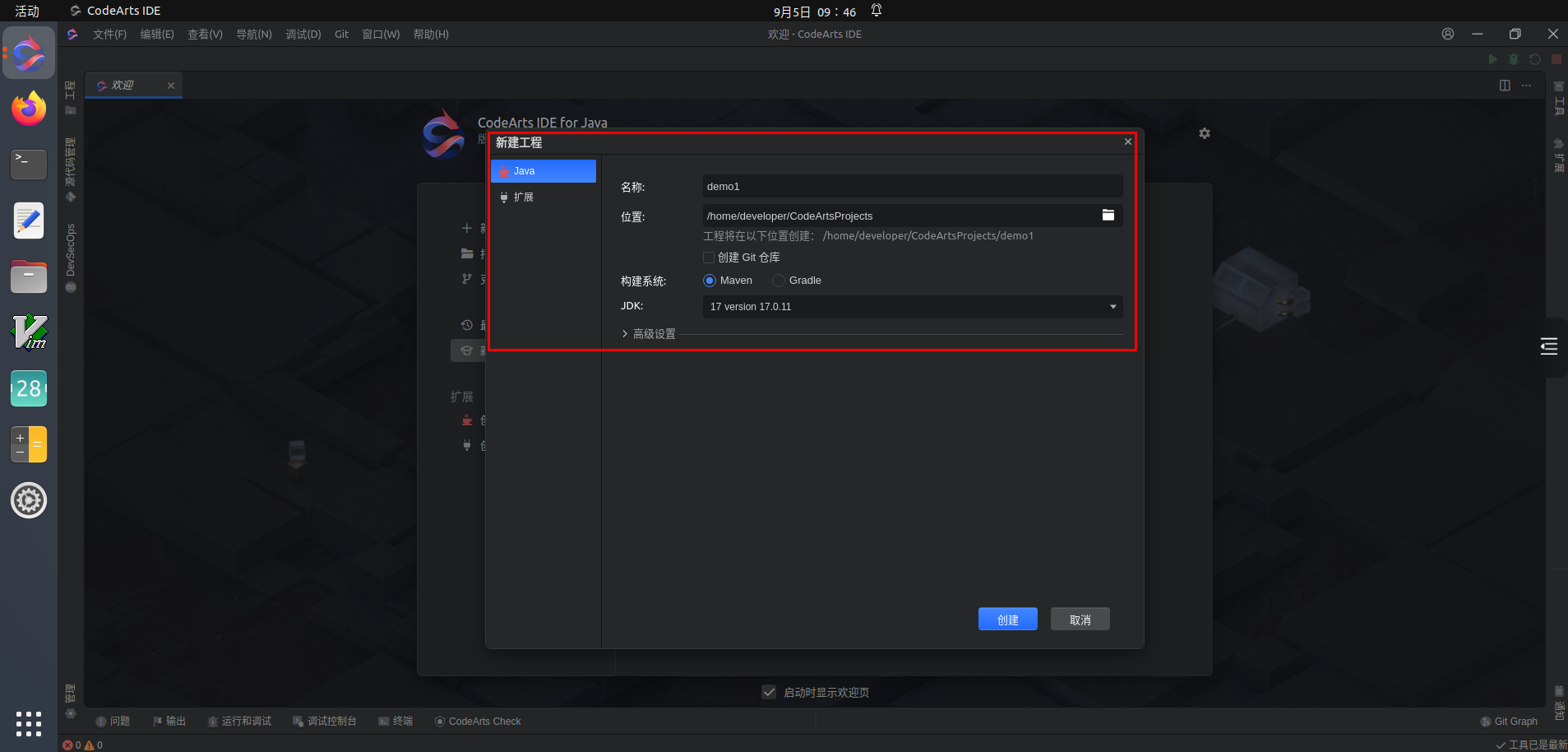Screen dimensions: 1568x752
Task: Open the 源代码管理 source control panel
Action: pyautogui.click(x=70, y=169)
